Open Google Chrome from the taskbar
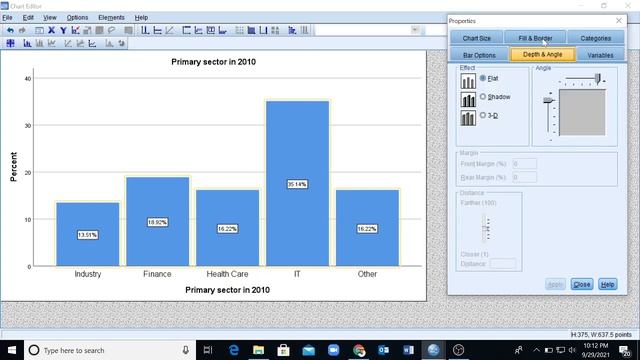 coord(359,350)
